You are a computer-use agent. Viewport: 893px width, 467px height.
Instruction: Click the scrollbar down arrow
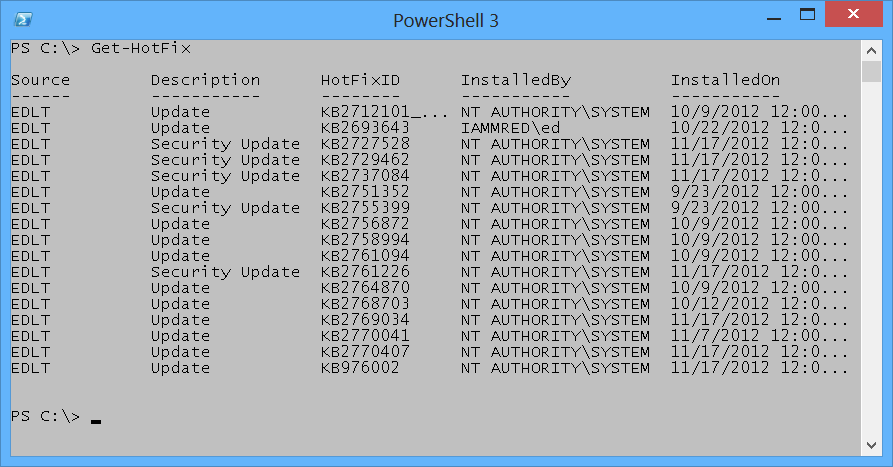point(870,444)
